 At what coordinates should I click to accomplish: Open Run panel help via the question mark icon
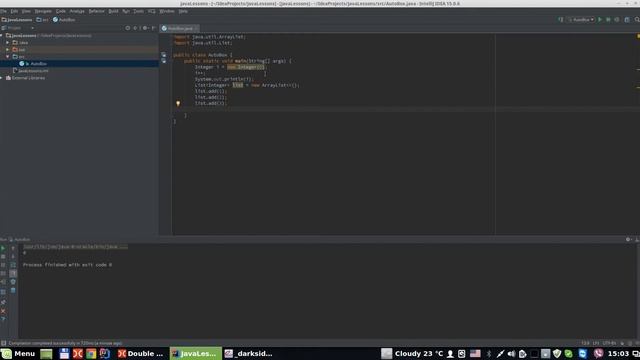(x=3, y=319)
